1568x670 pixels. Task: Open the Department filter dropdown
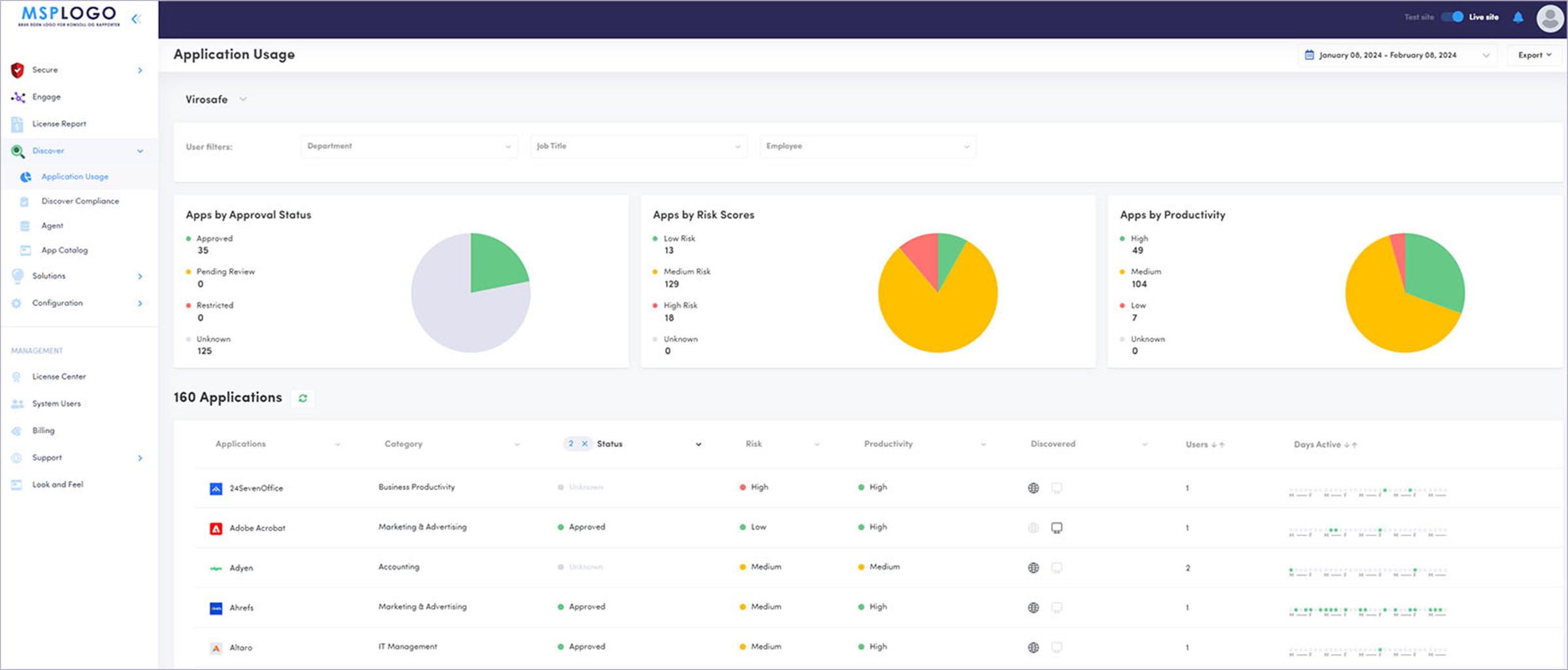[410, 146]
